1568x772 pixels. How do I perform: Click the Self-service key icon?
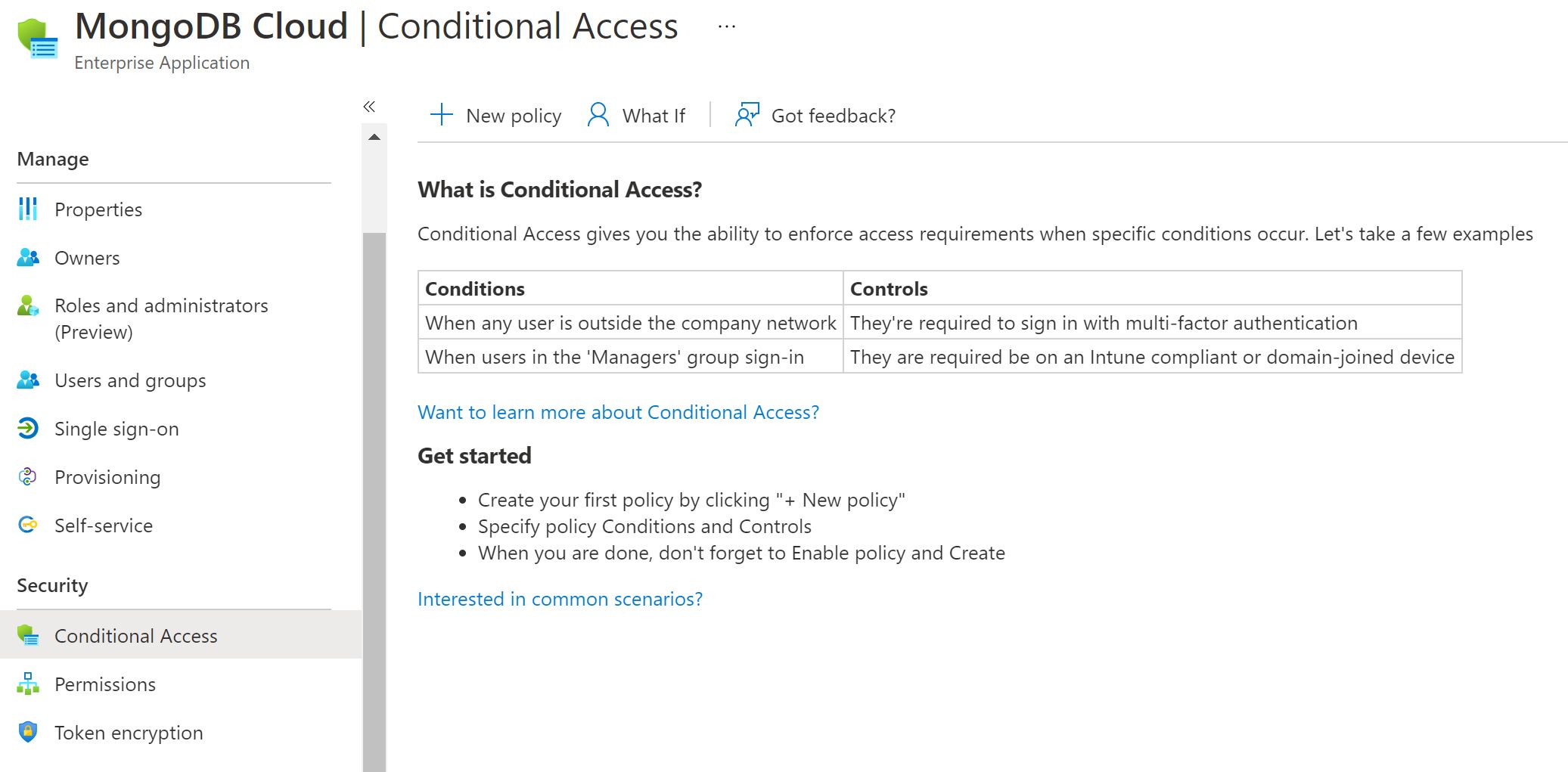[x=28, y=526]
